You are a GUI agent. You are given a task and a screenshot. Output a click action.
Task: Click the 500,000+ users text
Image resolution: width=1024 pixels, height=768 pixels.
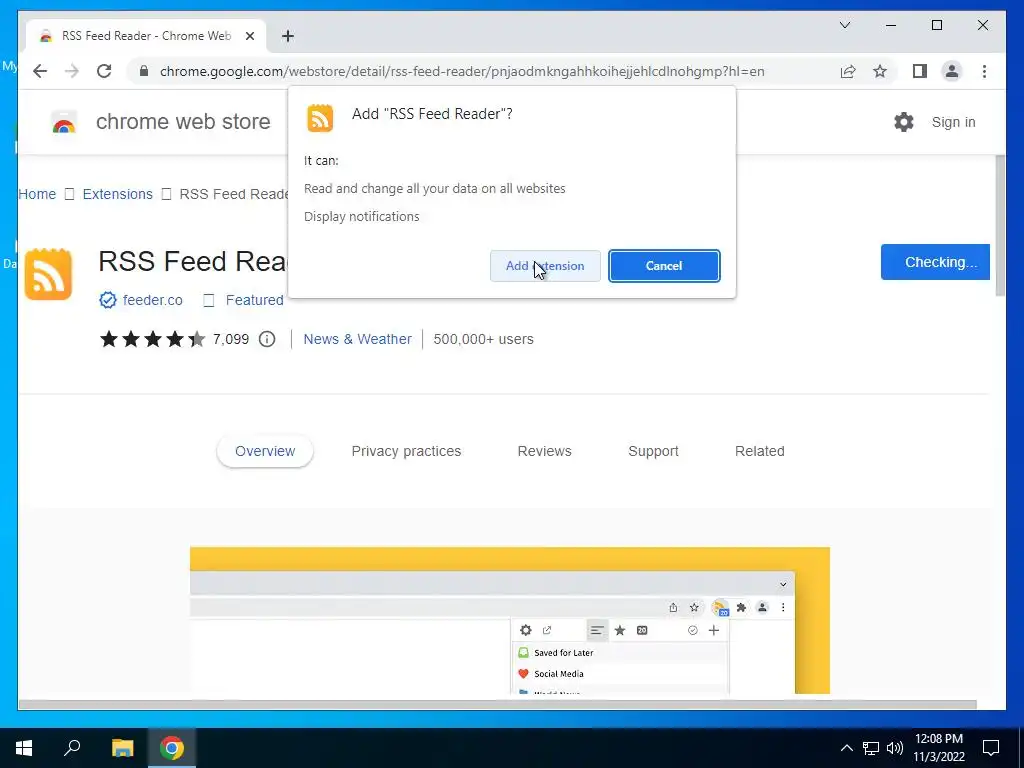tap(483, 339)
